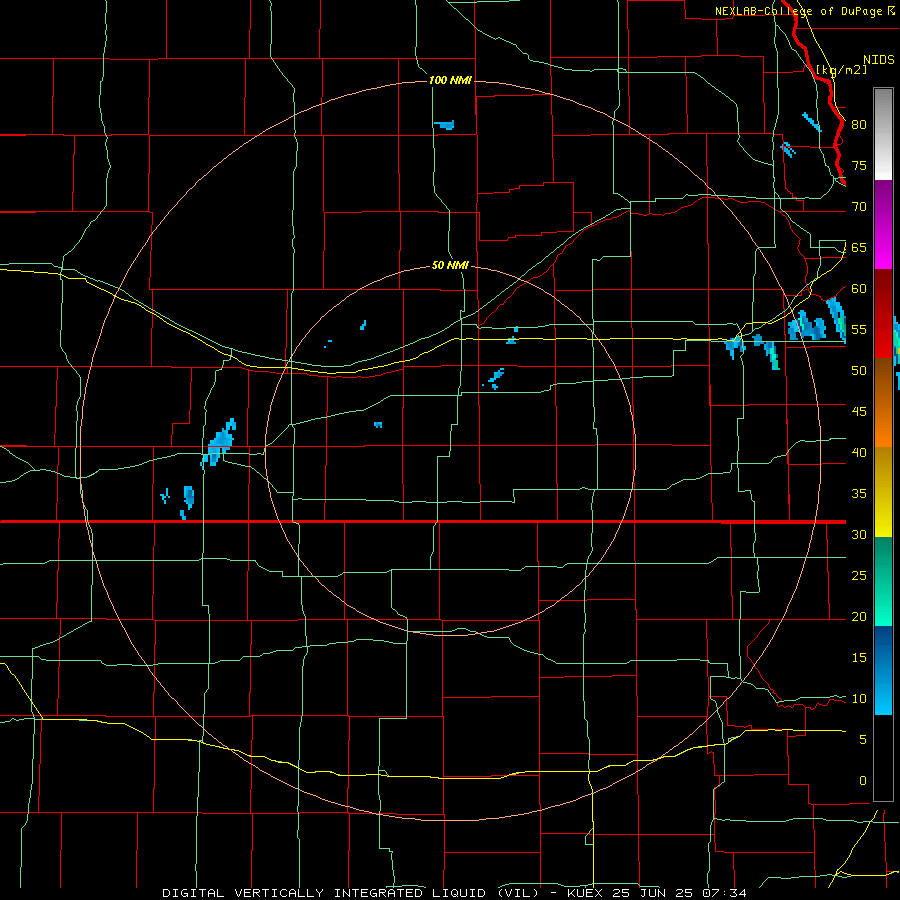Select the "75" value on the VIL scale
The height and width of the screenshot is (900, 900).
859,166
